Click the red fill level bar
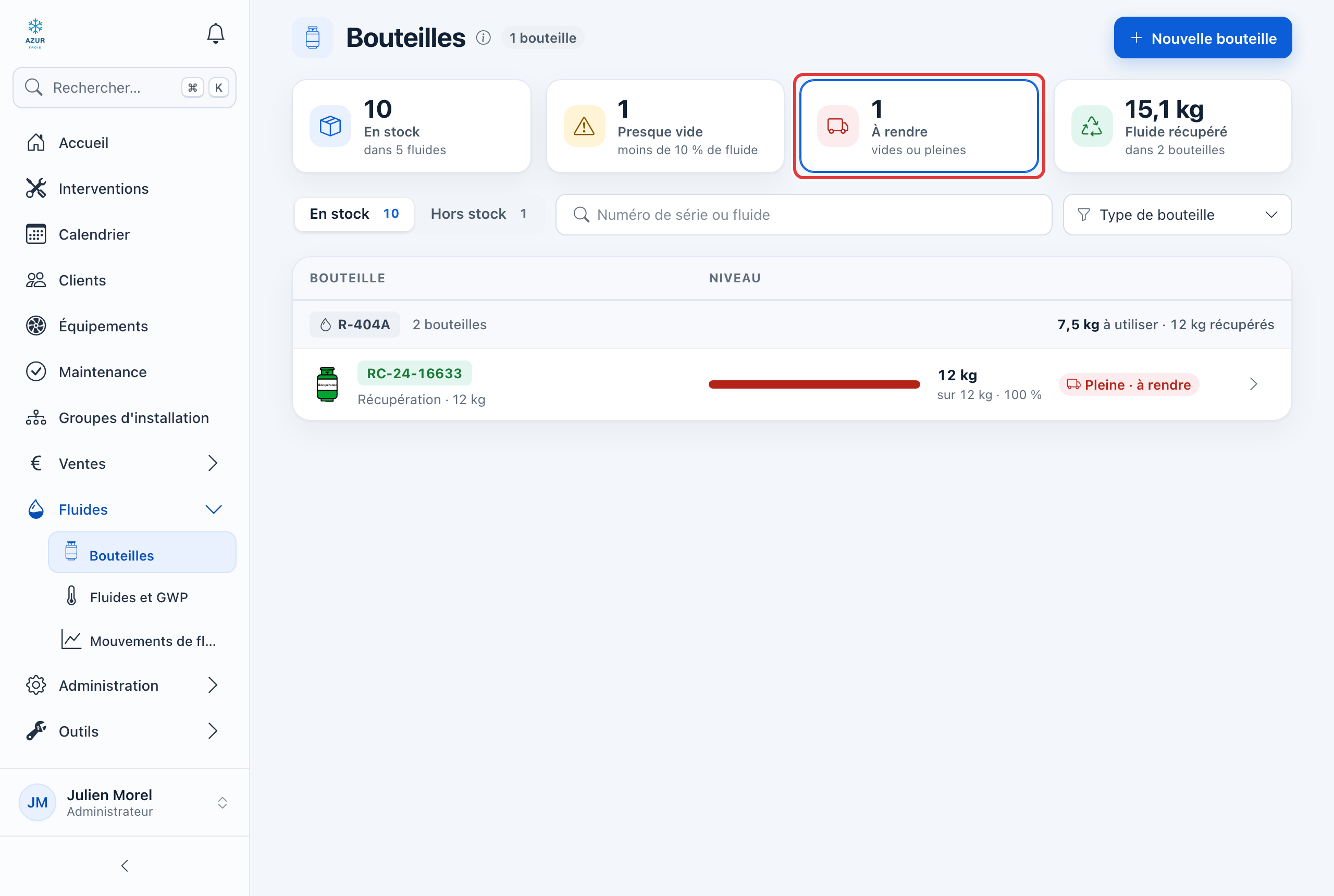 [x=814, y=384]
